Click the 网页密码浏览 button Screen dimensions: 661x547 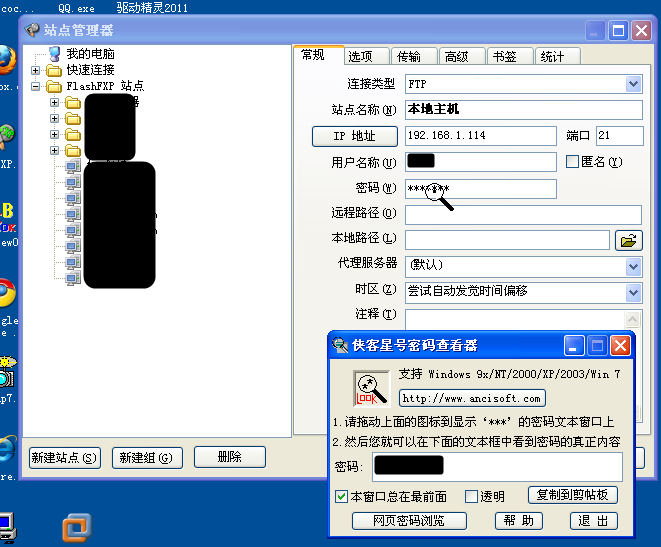point(409,521)
